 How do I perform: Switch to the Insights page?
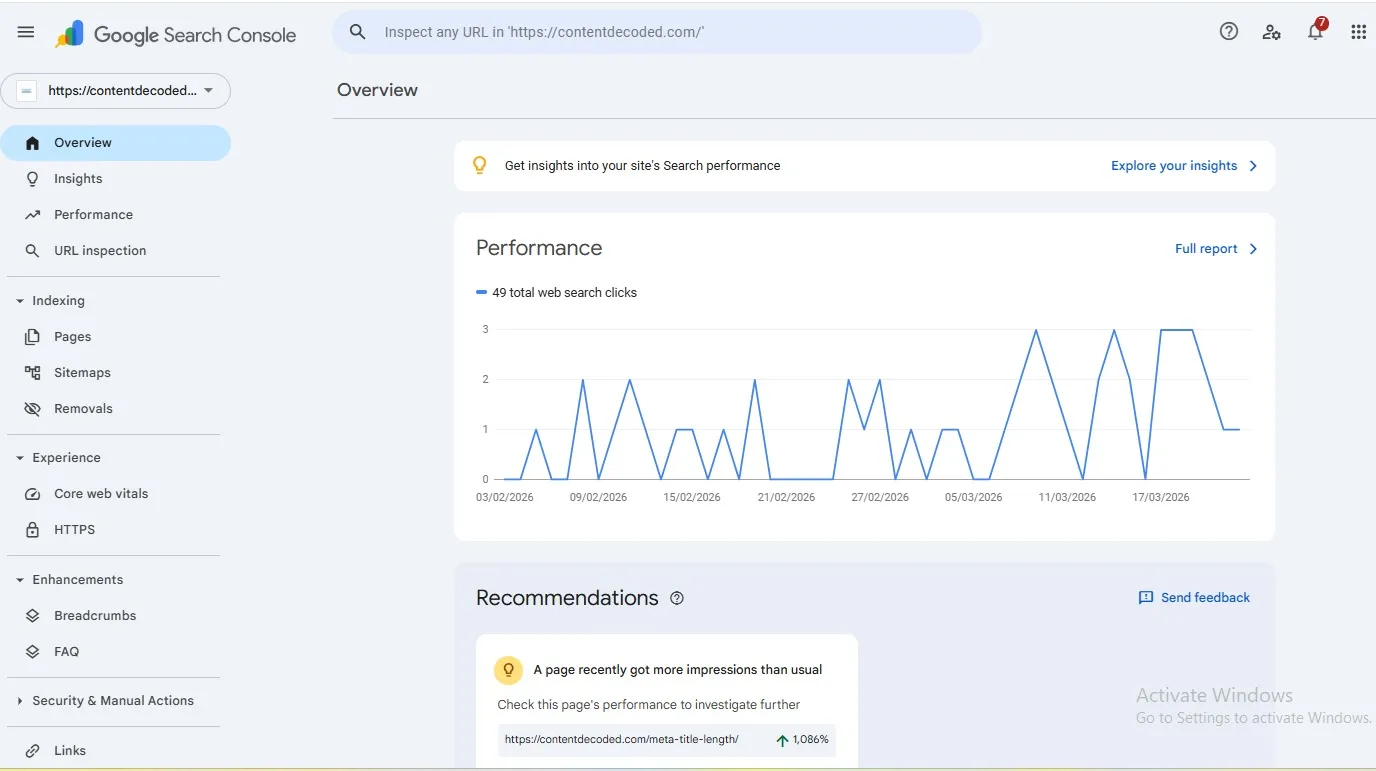click(78, 178)
